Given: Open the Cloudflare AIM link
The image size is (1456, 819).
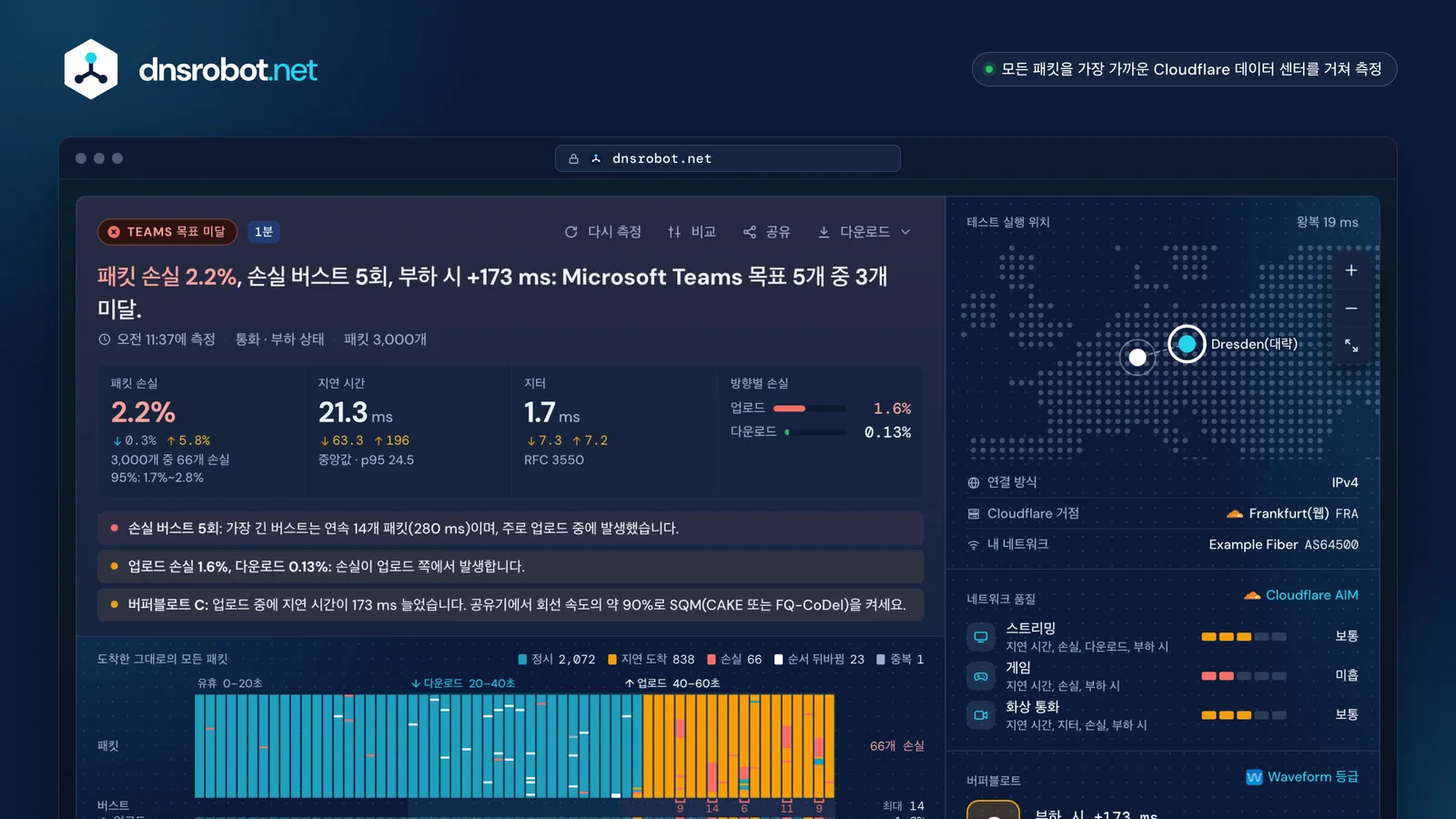Looking at the screenshot, I should pyautogui.click(x=1301, y=595).
